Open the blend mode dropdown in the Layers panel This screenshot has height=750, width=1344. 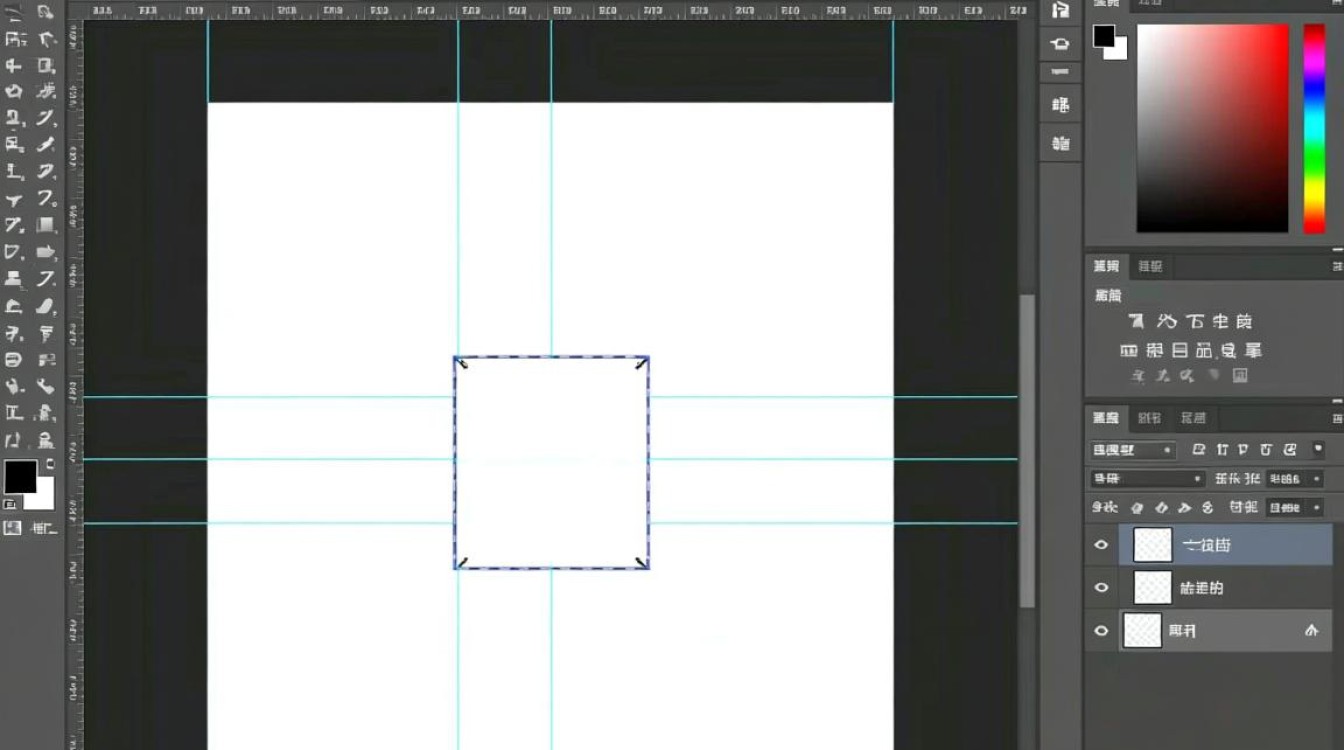(x=1147, y=479)
